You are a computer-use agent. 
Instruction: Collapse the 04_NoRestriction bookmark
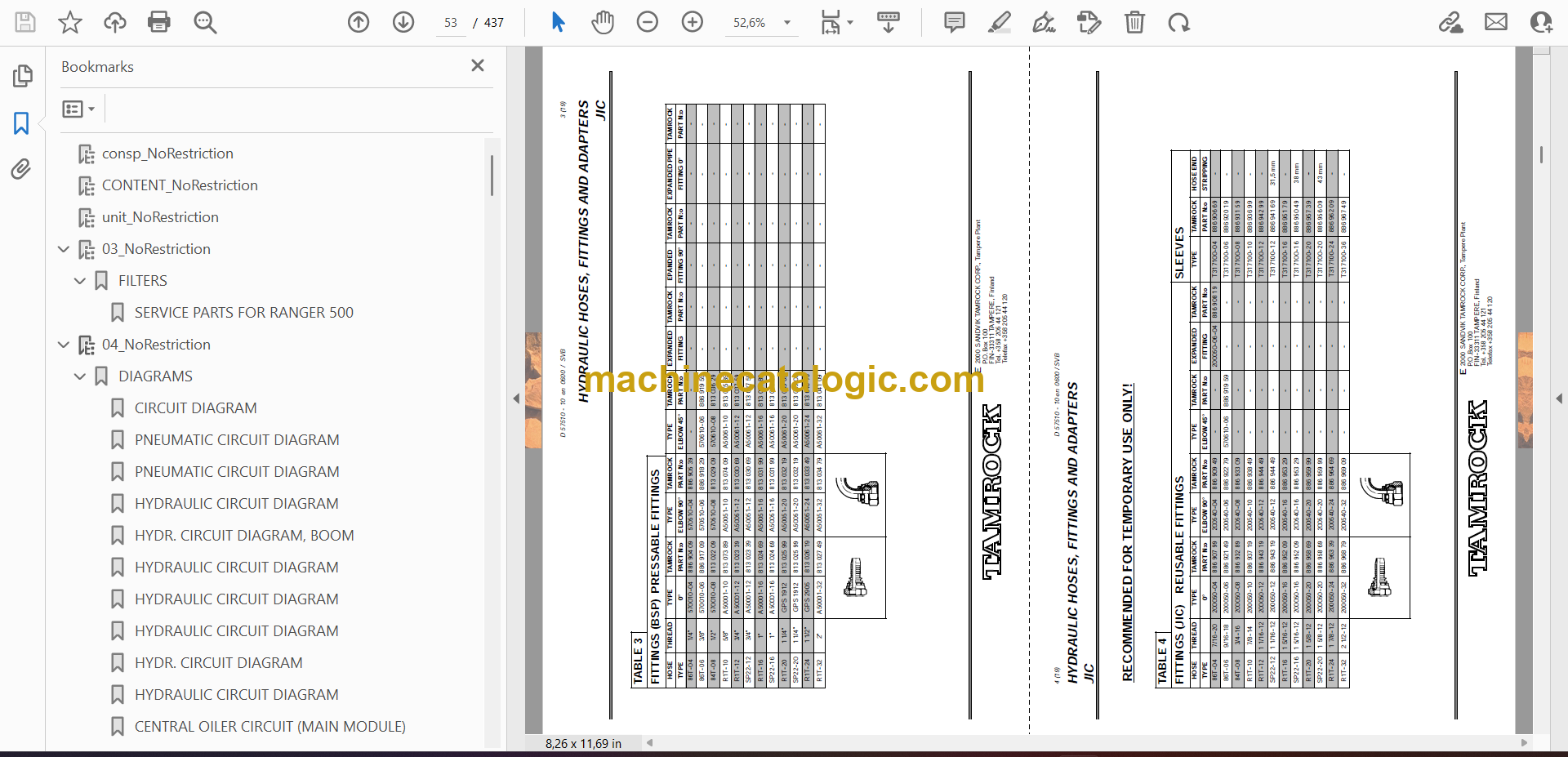[64, 345]
